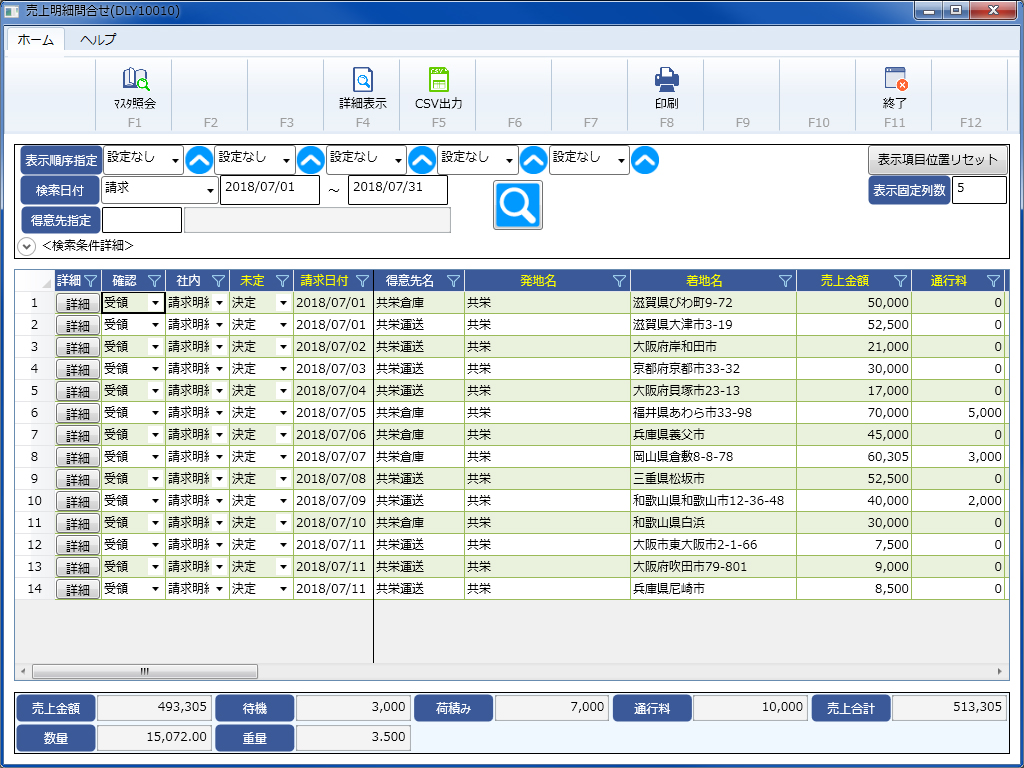Select toll cell 5,000 in row 6
This screenshot has height=768, width=1024.
pos(958,413)
